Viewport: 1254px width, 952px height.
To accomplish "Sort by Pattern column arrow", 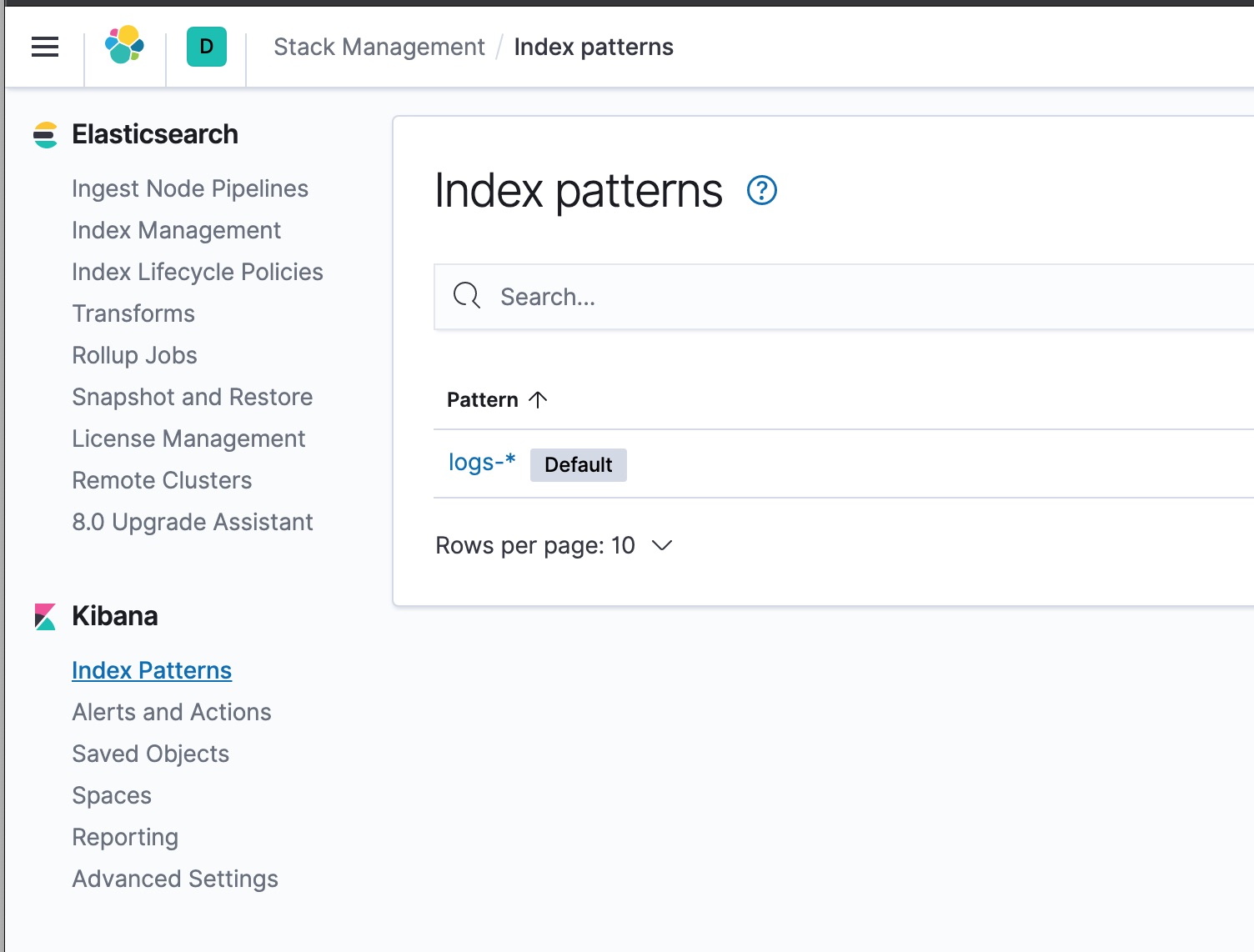I will click(538, 399).
